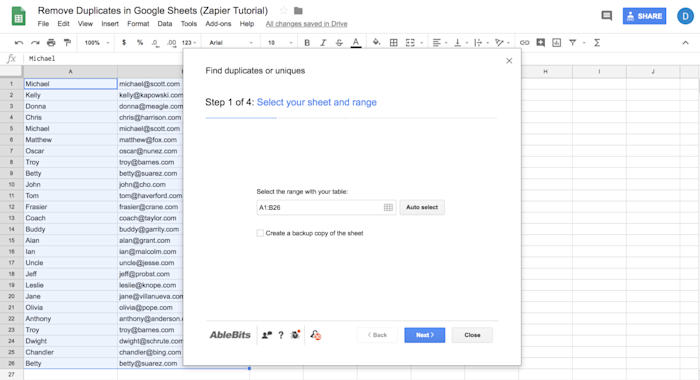
Task: Enable Create a backup copy checkbox
Action: [x=260, y=233]
